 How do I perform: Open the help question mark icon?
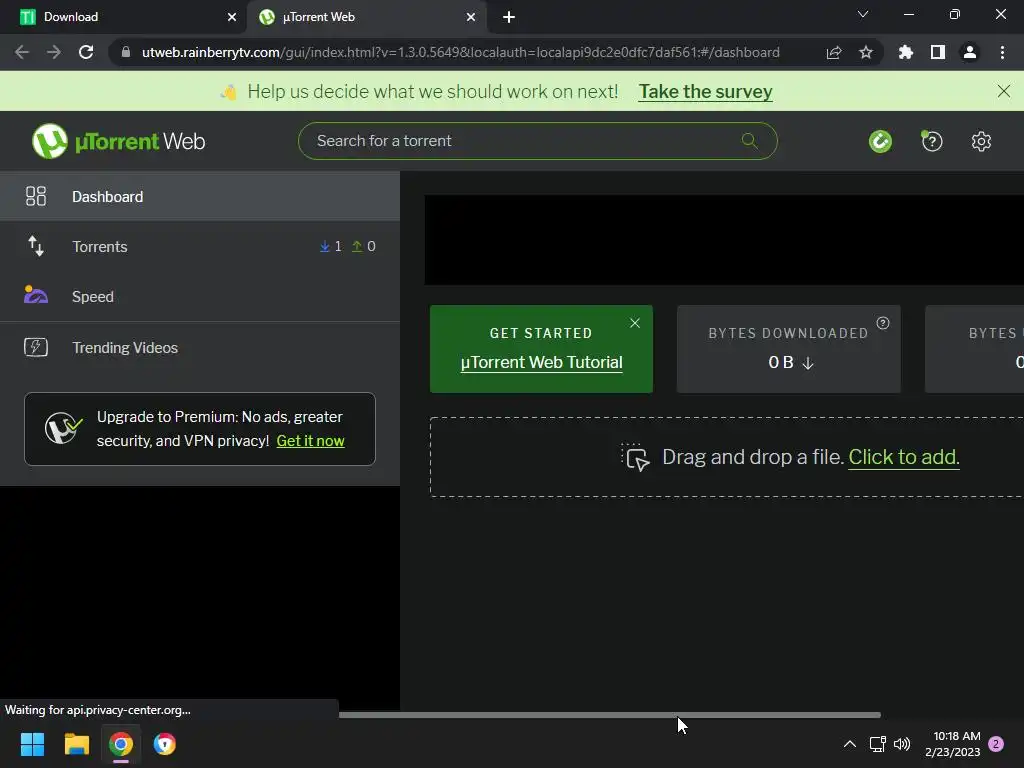(932, 141)
